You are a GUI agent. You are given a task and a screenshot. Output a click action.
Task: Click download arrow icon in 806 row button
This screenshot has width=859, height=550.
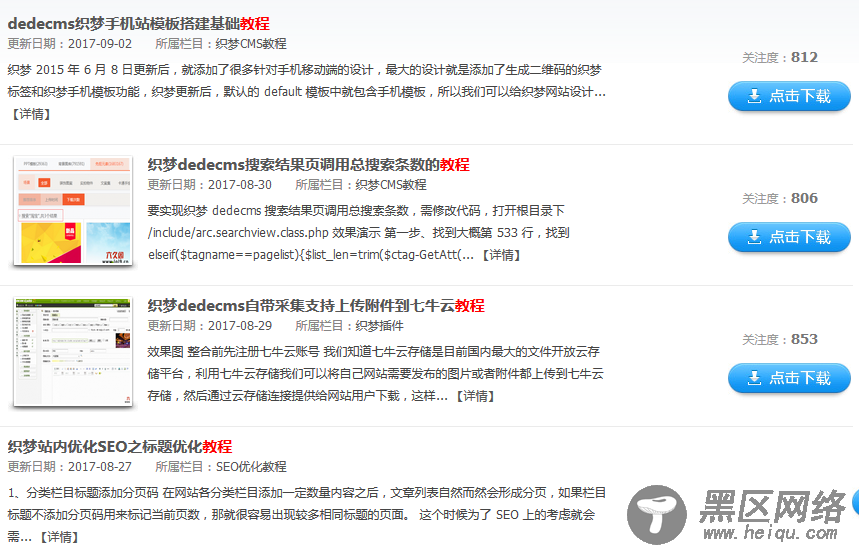pyautogui.click(x=754, y=237)
